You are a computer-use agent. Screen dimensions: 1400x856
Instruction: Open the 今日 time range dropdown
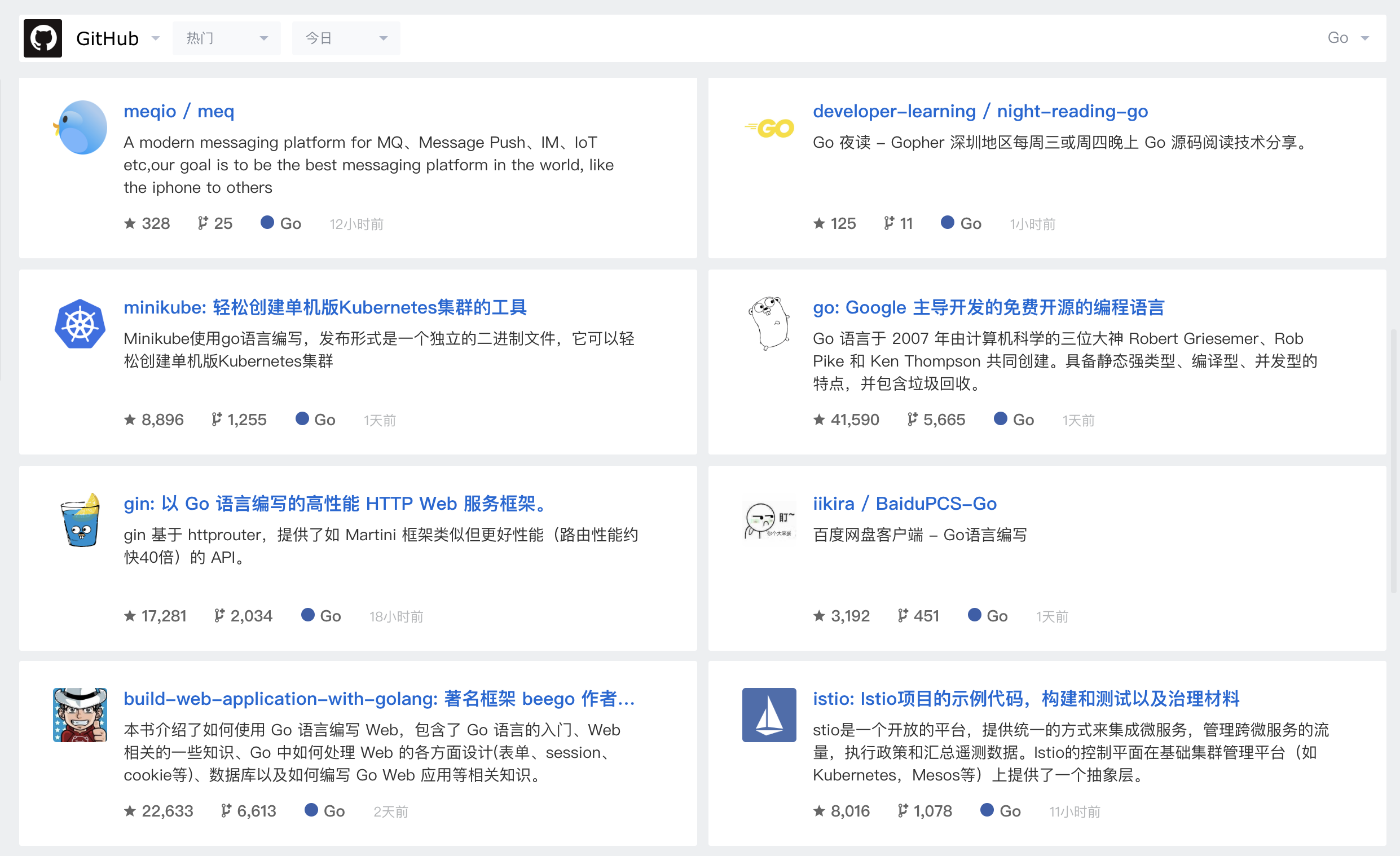pyautogui.click(x=345, y=38)
